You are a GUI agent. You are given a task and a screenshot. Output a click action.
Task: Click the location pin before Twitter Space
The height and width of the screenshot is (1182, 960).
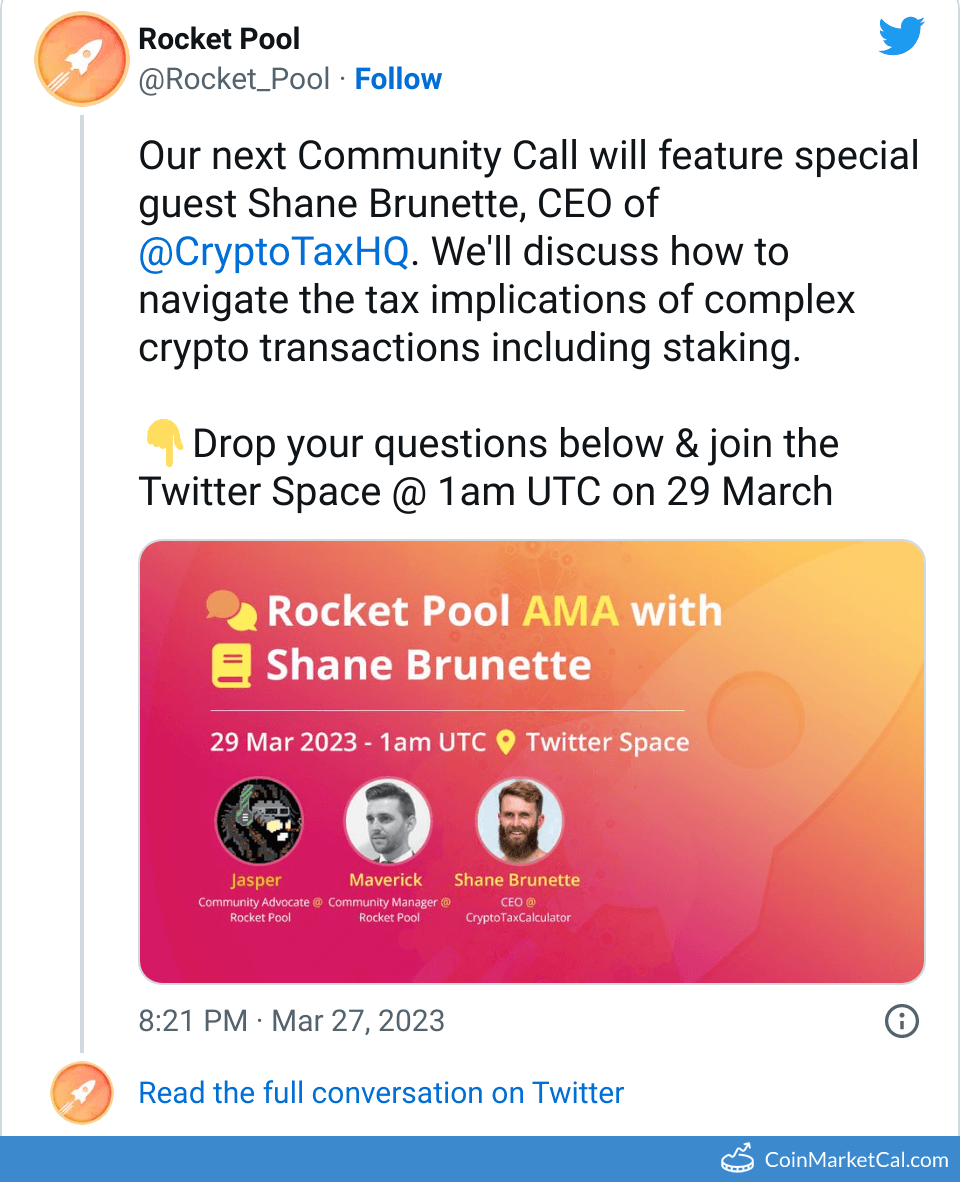coord(506,743)
